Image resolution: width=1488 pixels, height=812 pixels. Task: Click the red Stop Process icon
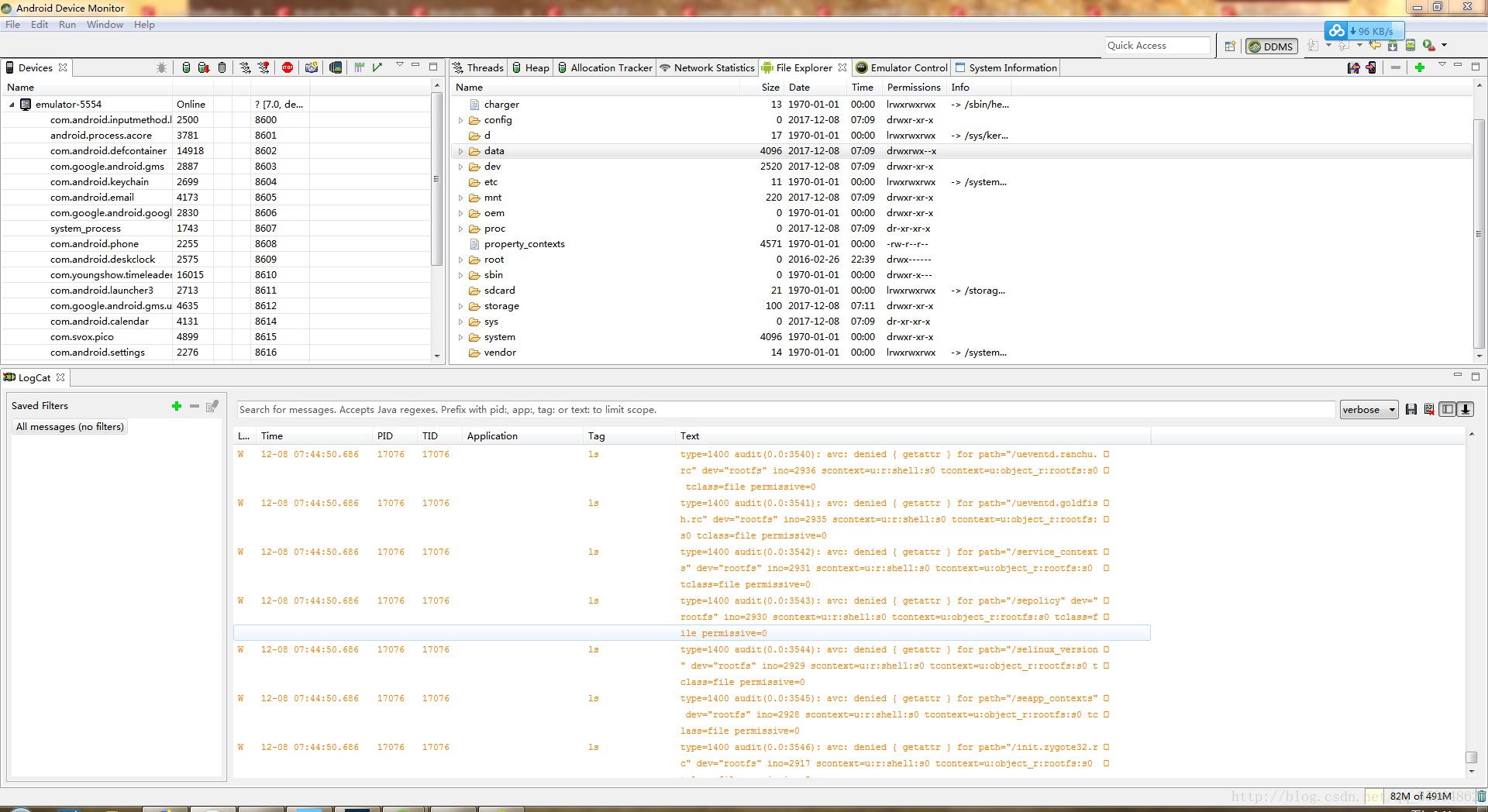(288, 67)
